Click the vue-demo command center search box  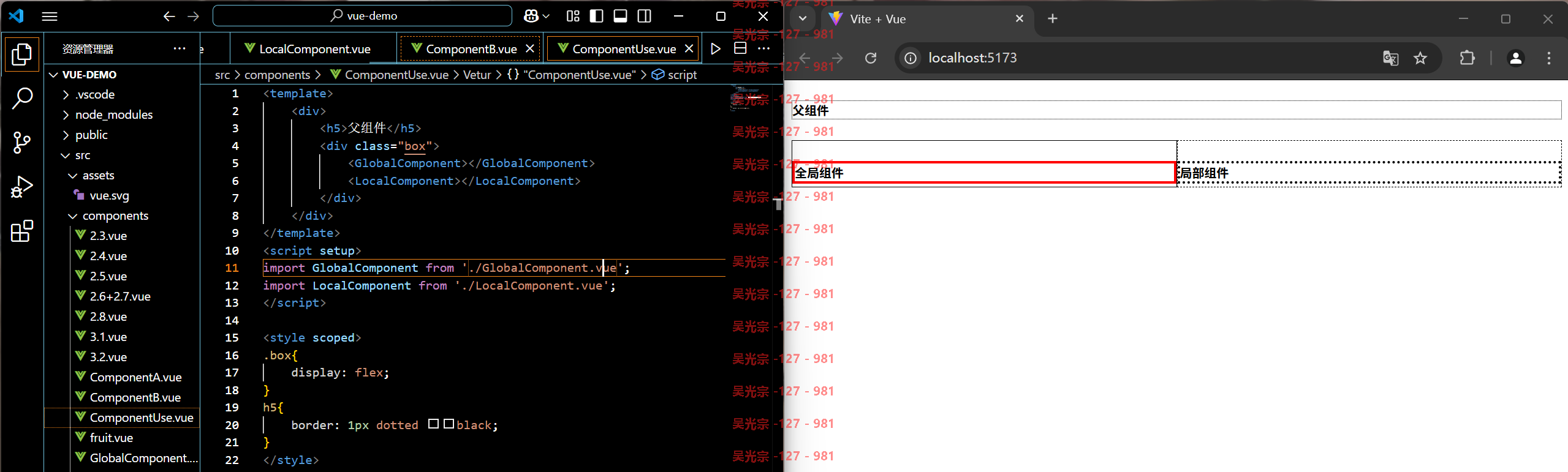pos(362,16)
